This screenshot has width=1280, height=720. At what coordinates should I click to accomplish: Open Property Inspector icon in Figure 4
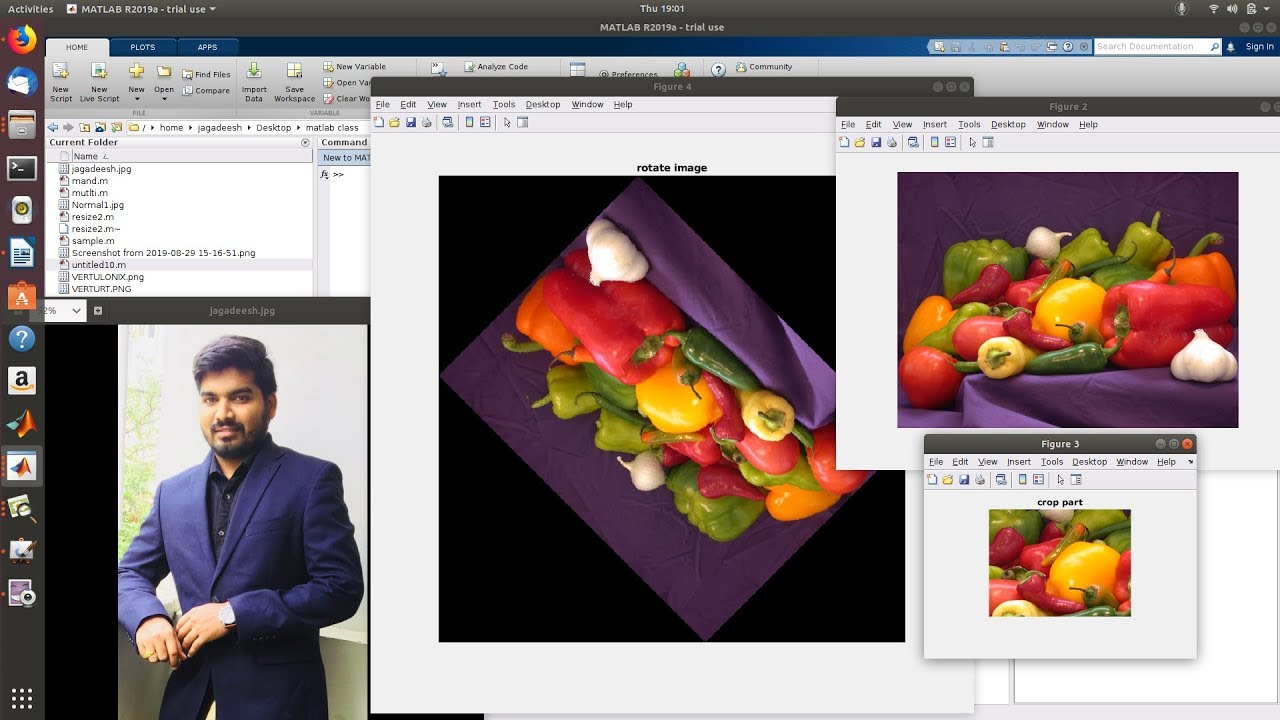(522, 122)
